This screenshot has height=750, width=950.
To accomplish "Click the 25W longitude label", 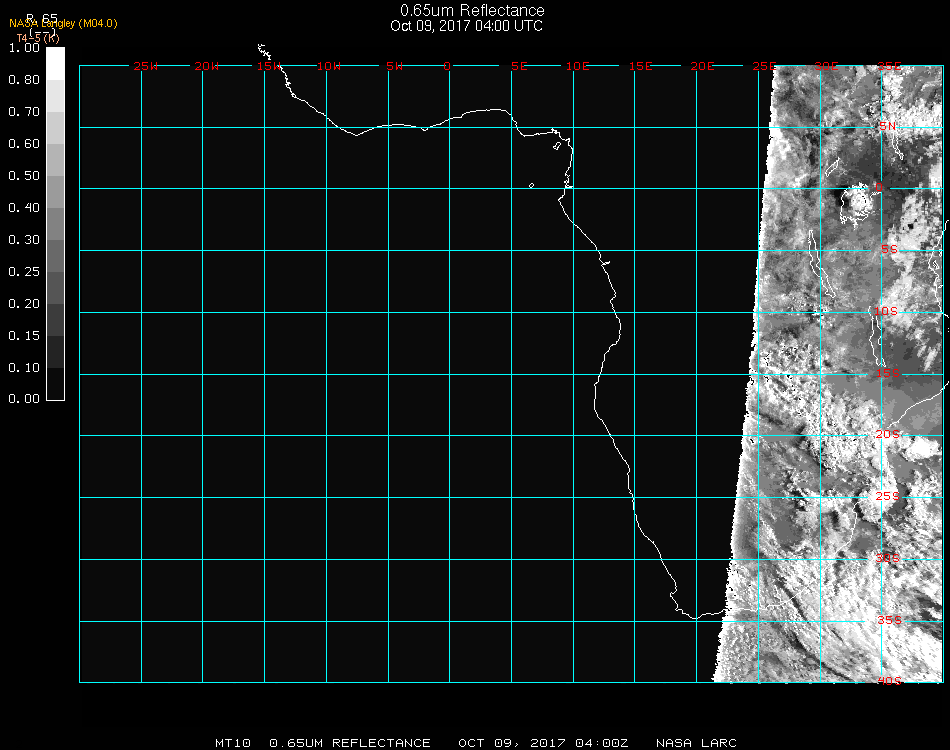I will [x=146, y=66].
